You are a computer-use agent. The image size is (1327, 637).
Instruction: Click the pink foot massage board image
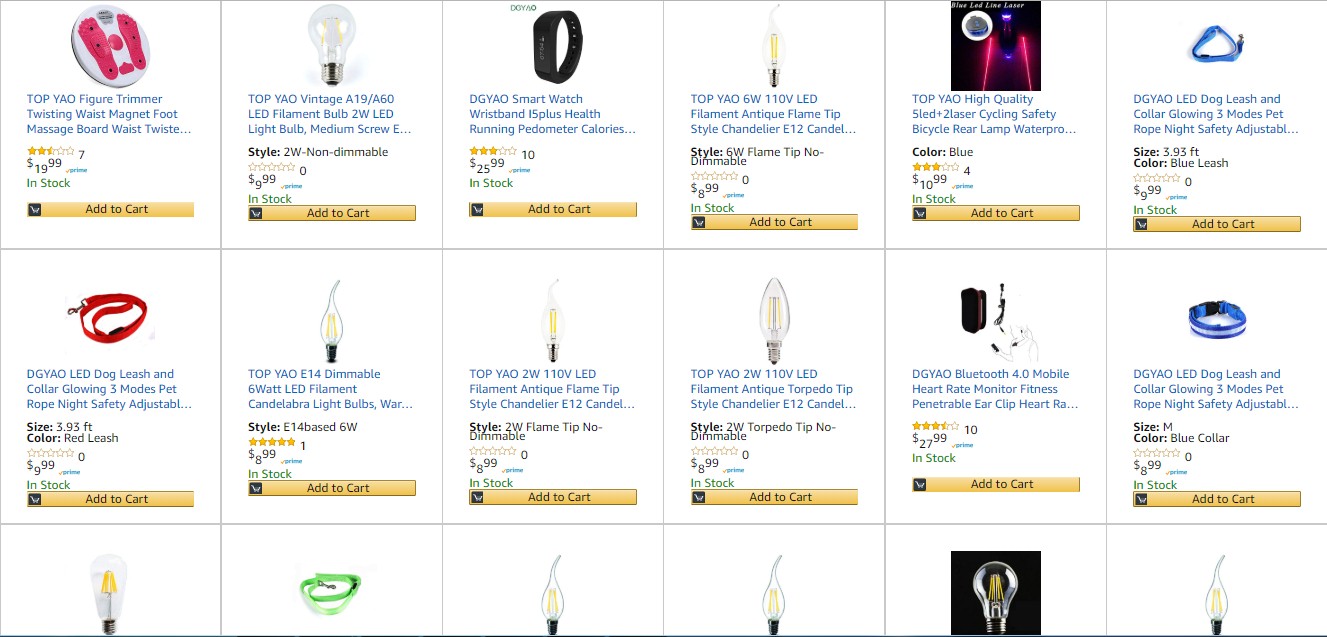(x=109, y=46)
